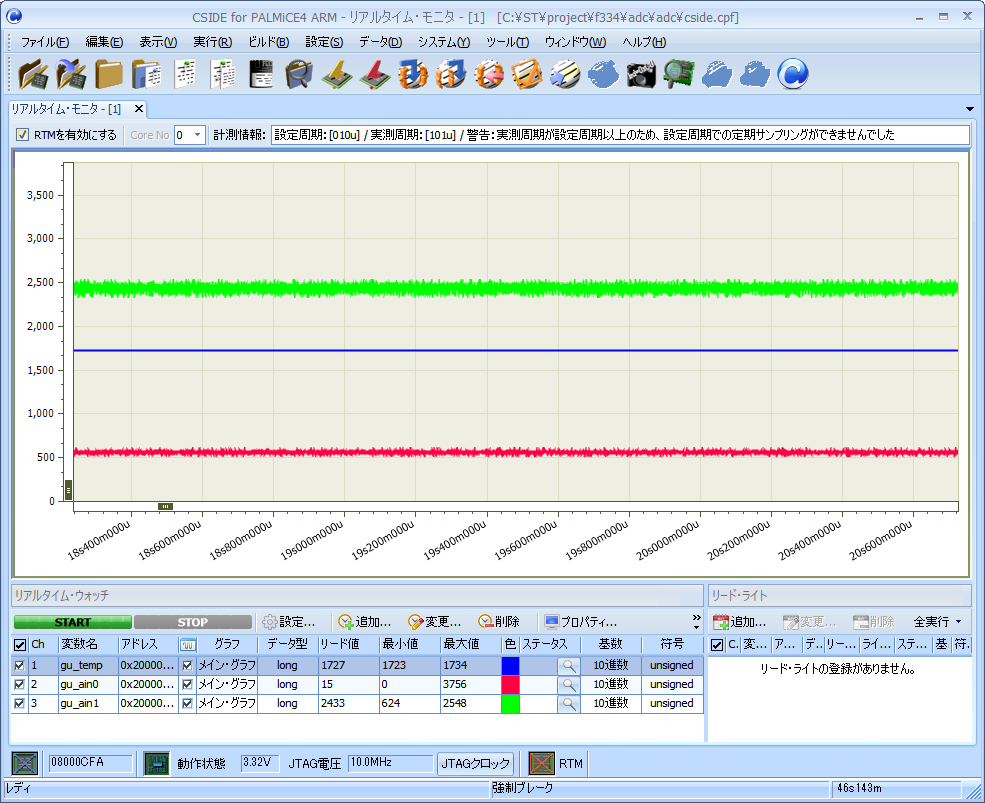Click the red color swatch for gu_ain0

[510, 684]
